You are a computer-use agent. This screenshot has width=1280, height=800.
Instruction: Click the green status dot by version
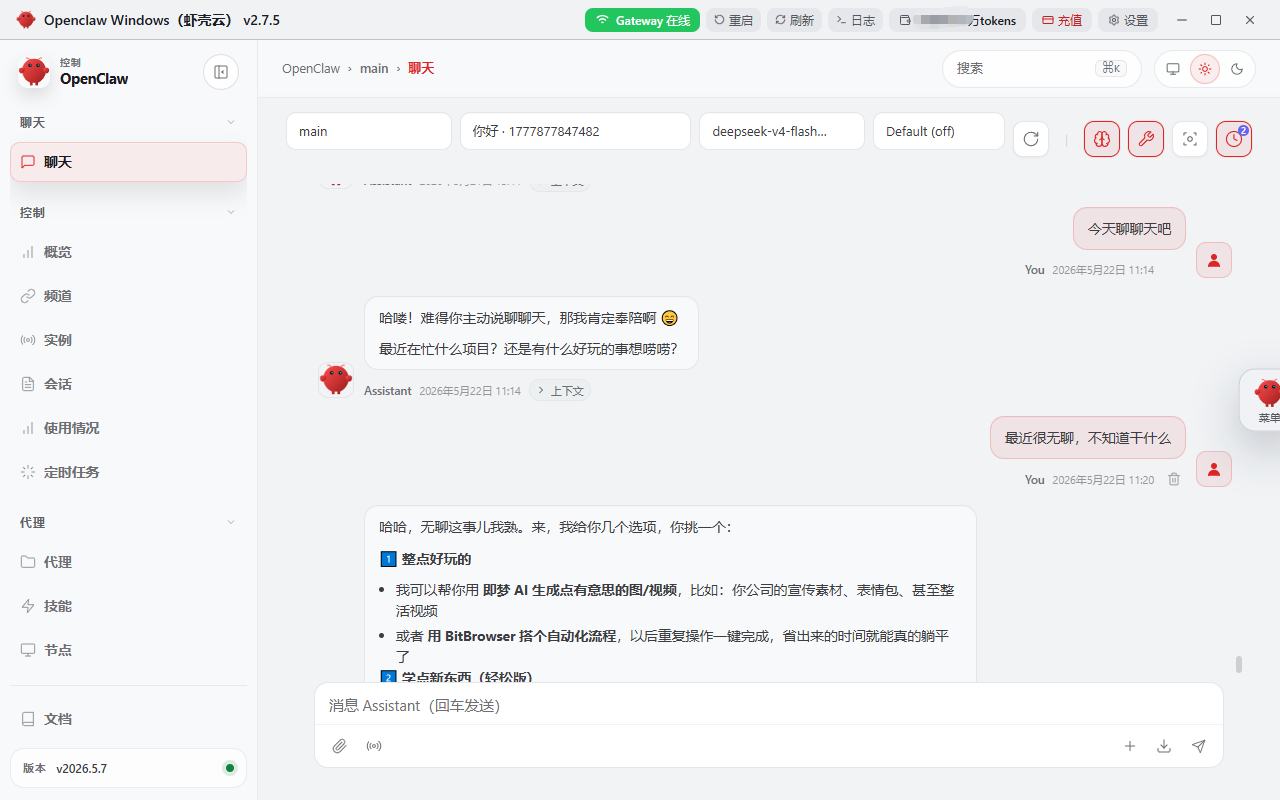230,768
